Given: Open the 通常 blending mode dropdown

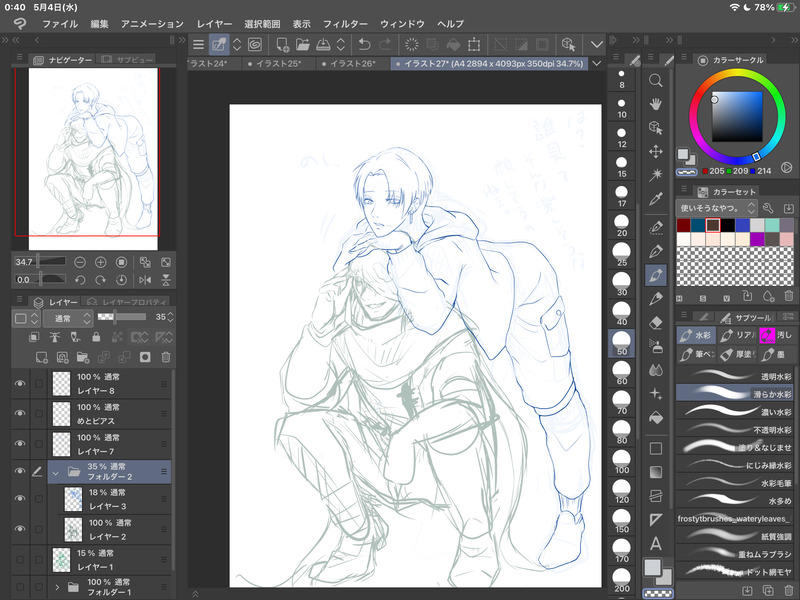Looking at the screenshot, I should click(x=65, y=317).
